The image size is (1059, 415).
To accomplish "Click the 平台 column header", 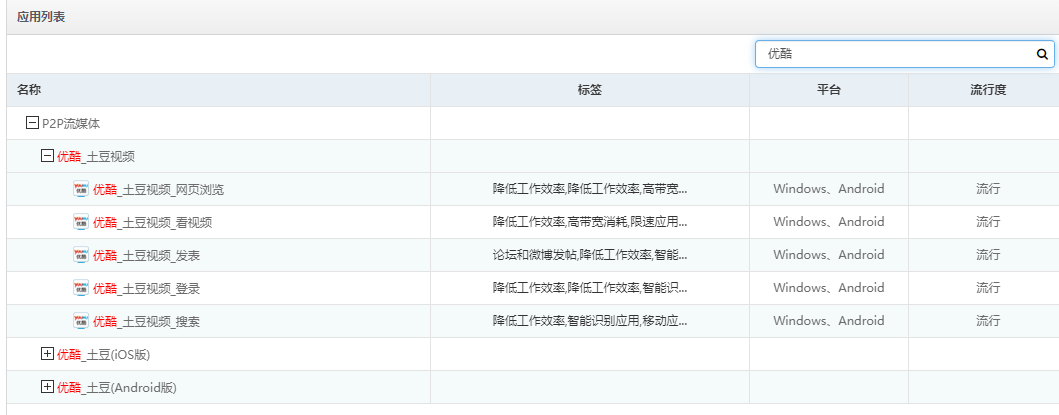I will (x=829, y=90).
